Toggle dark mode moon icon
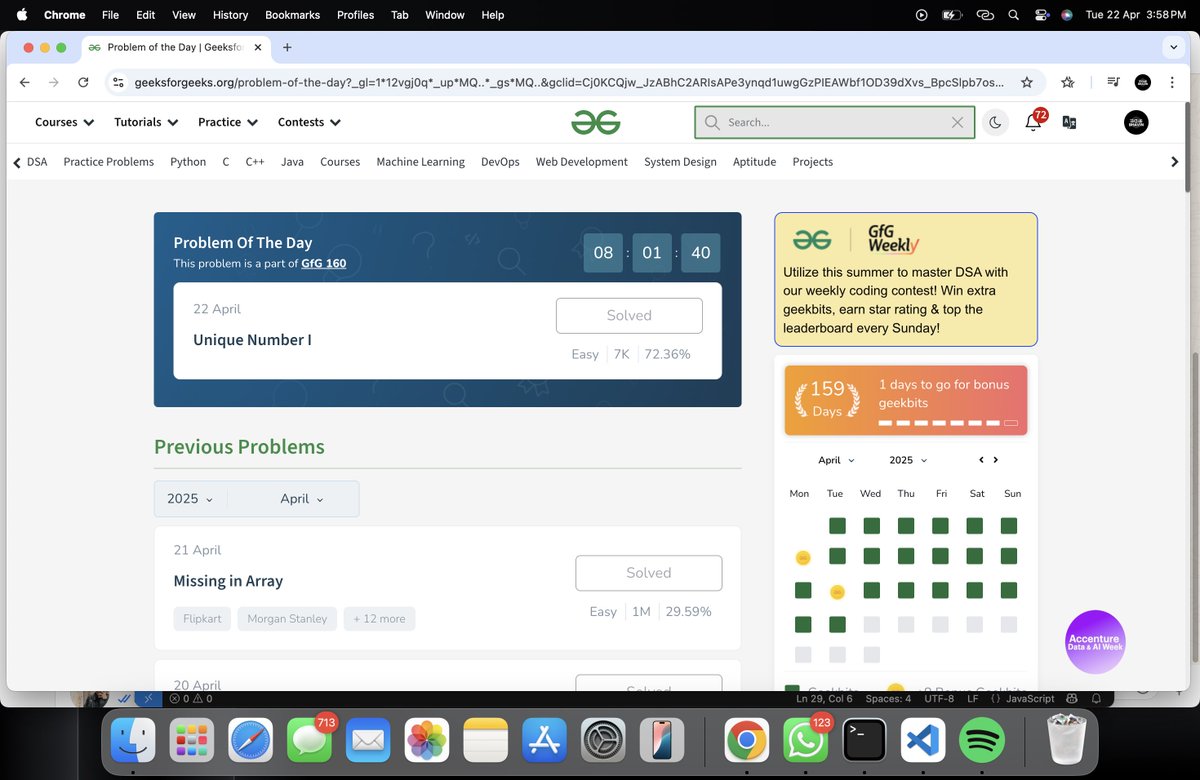This screenshot has height=780, width=1200. click(995, 122)
